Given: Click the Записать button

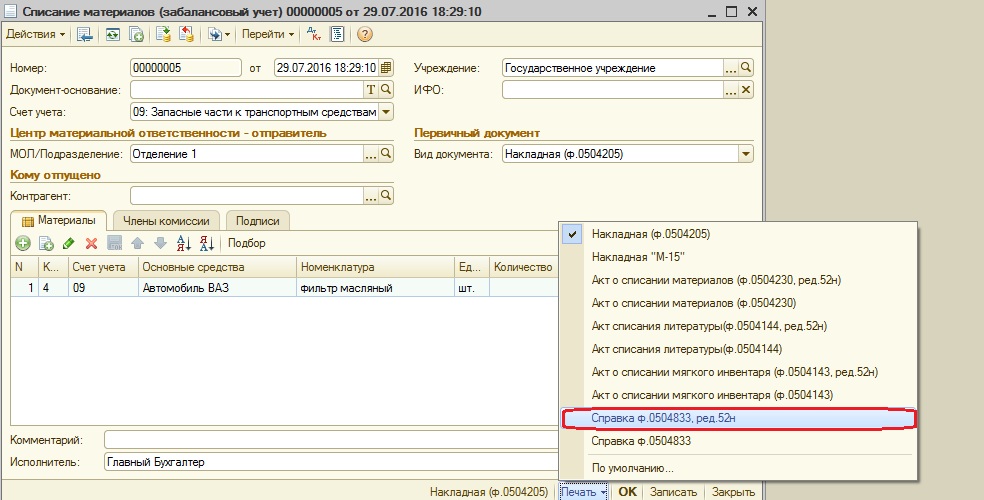Looking at the screenshot, I should pos(673,492).
